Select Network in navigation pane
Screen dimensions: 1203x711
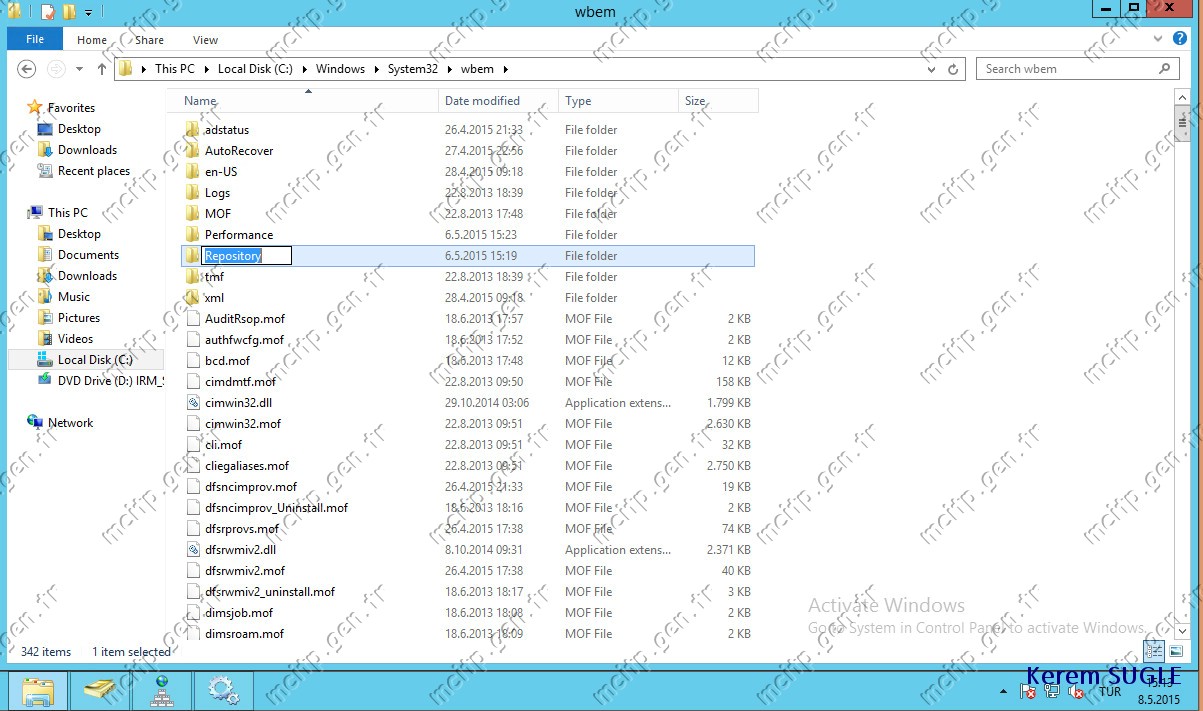coord(70,423)
